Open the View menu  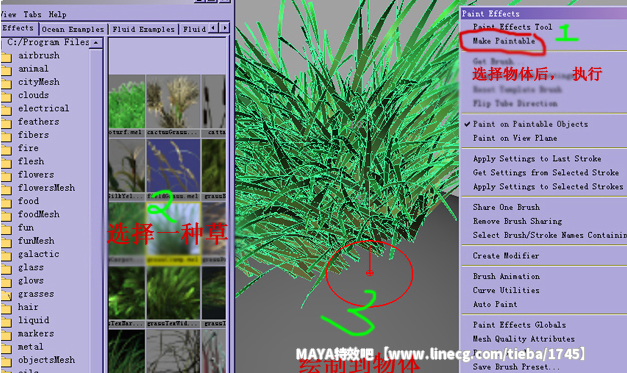pos(8,14)
